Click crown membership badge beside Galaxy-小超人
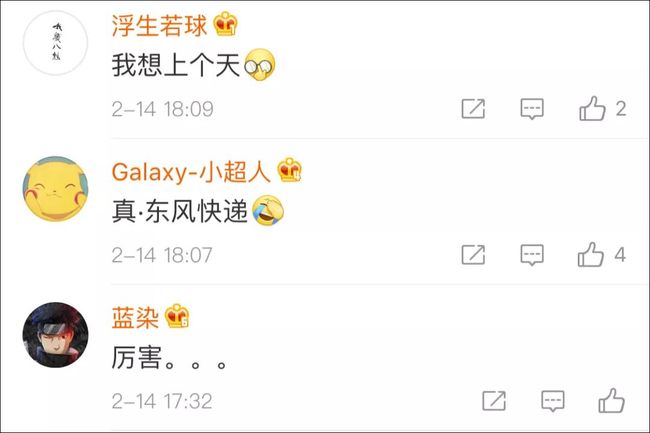This screenshot has height=433, width=650. click(290, 170)
